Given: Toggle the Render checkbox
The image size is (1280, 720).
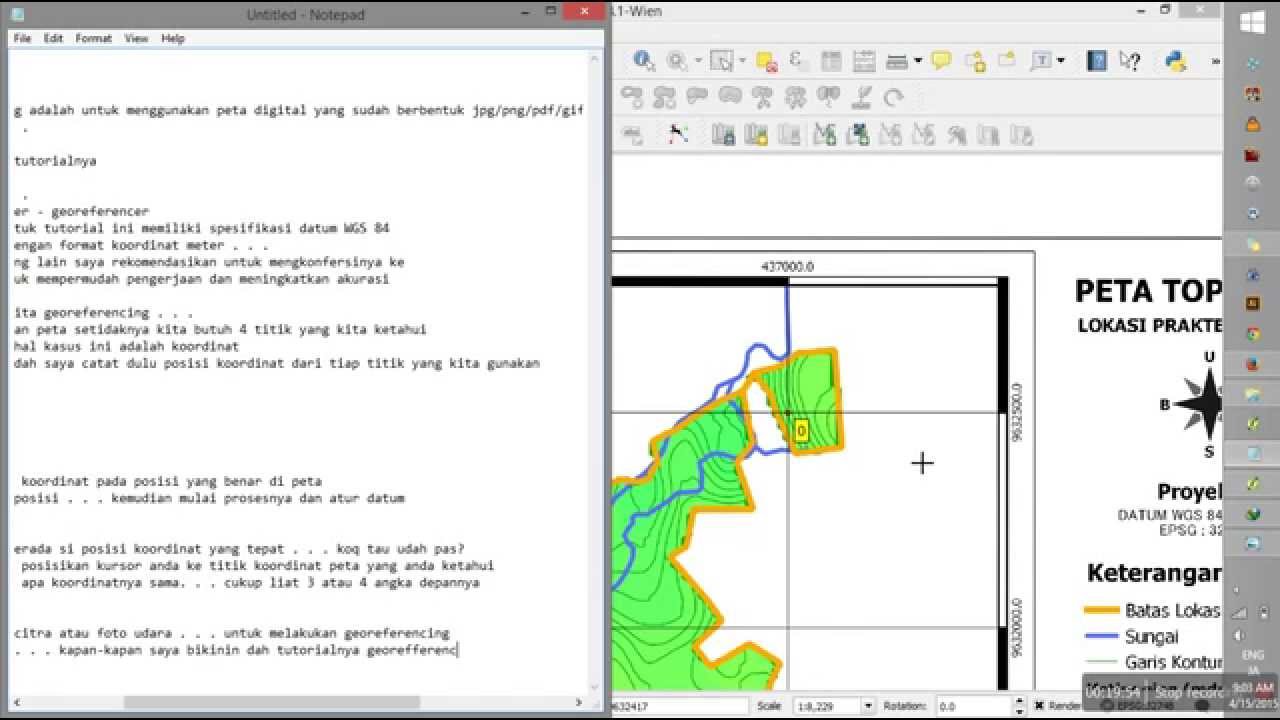Looking at the screenshot, I should point(1039,706).
